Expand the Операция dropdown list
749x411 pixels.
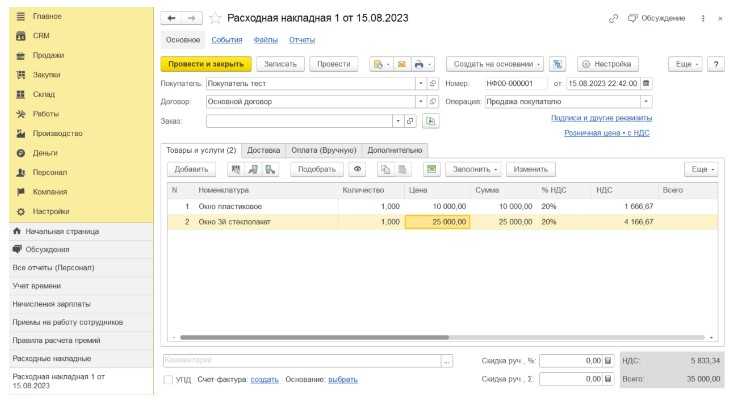tap(645, 102)
